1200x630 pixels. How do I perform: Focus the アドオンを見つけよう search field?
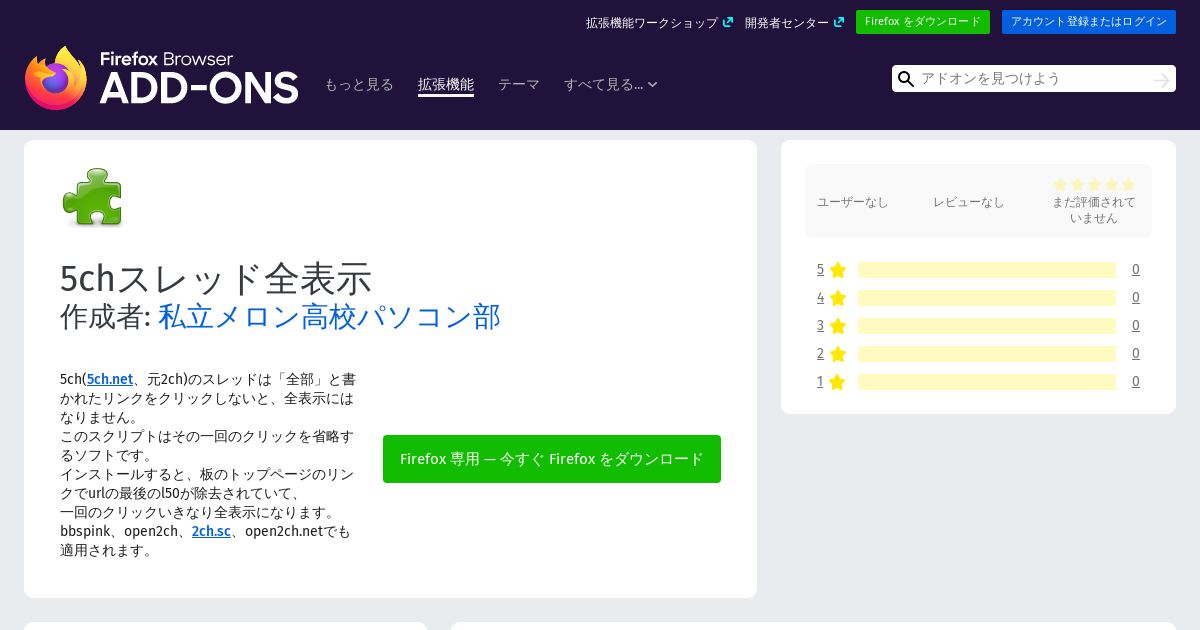pyautogui.click(x=1034, y=79)
